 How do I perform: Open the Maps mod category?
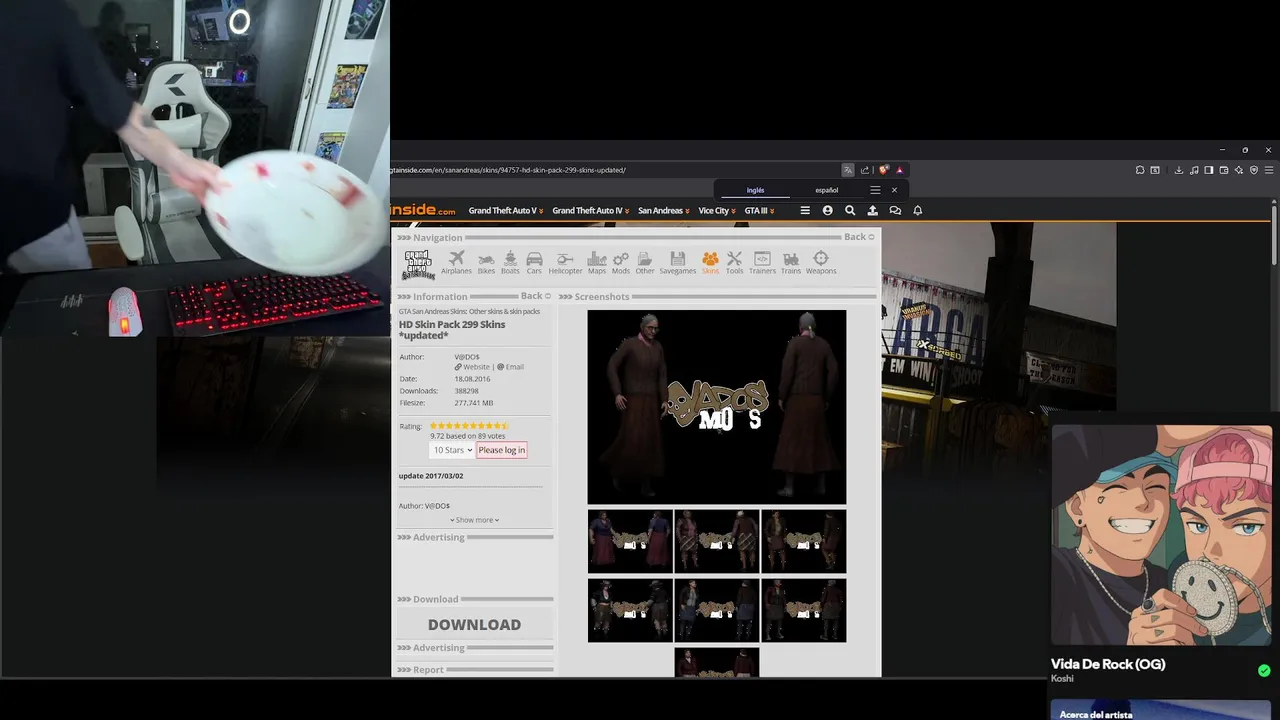(x=597, y=263)
